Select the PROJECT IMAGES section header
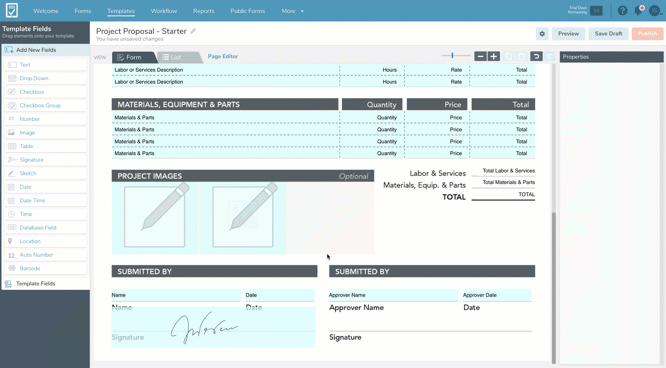This screenshot has width=666, height=368. (x=243, y=176)
